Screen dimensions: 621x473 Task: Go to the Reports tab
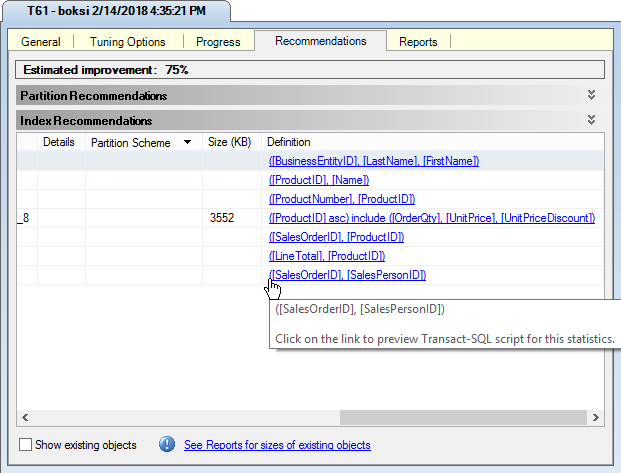[418, 42]
